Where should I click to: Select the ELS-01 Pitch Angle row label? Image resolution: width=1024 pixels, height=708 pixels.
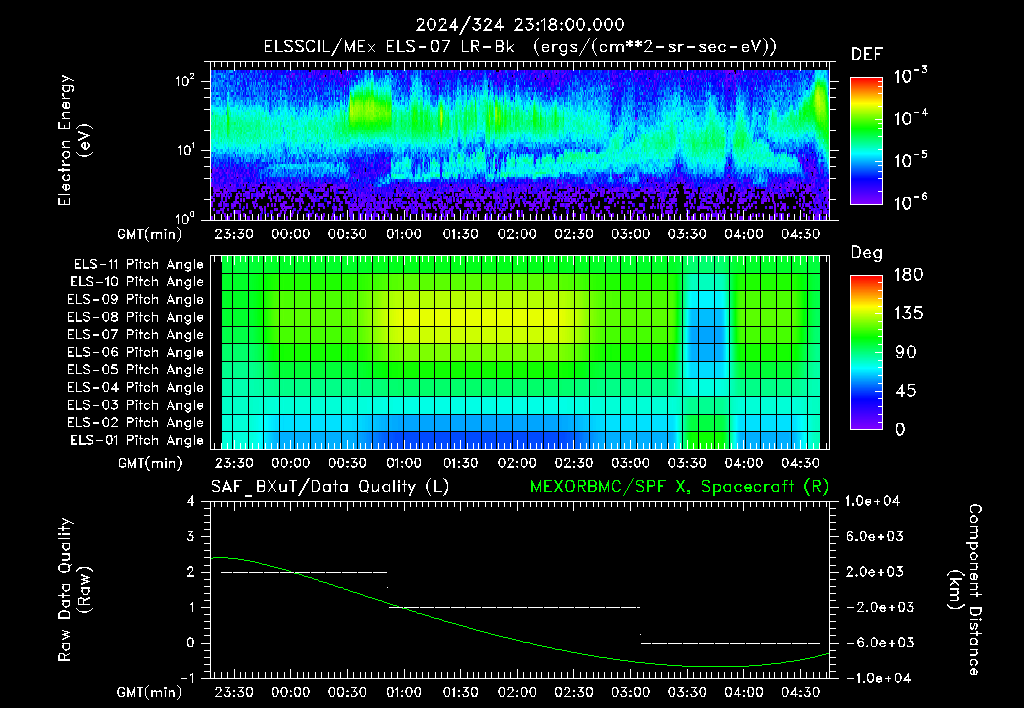[x=137, y=440]
